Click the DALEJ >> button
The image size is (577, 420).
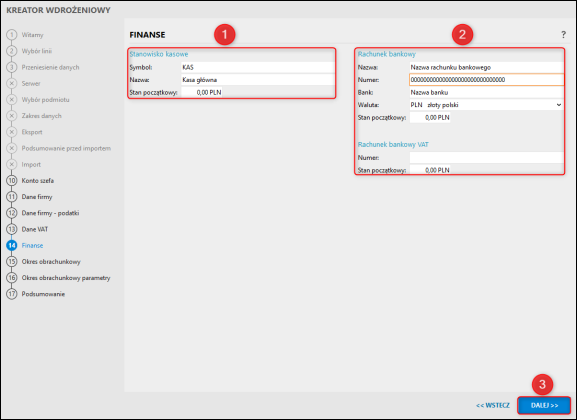click(544, 405)
